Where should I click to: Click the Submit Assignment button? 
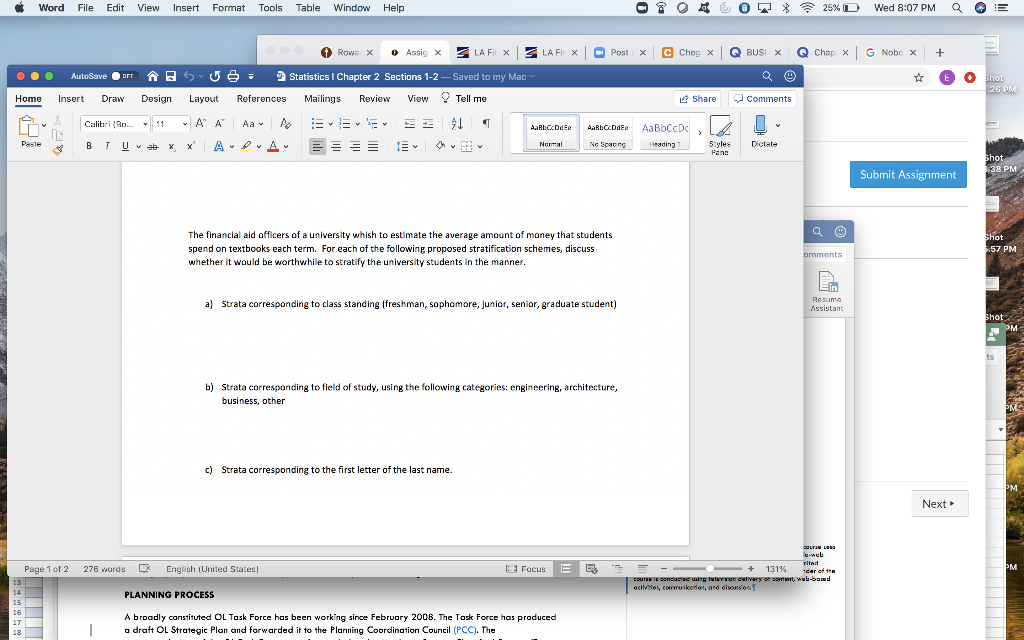(x=908, y=174)
